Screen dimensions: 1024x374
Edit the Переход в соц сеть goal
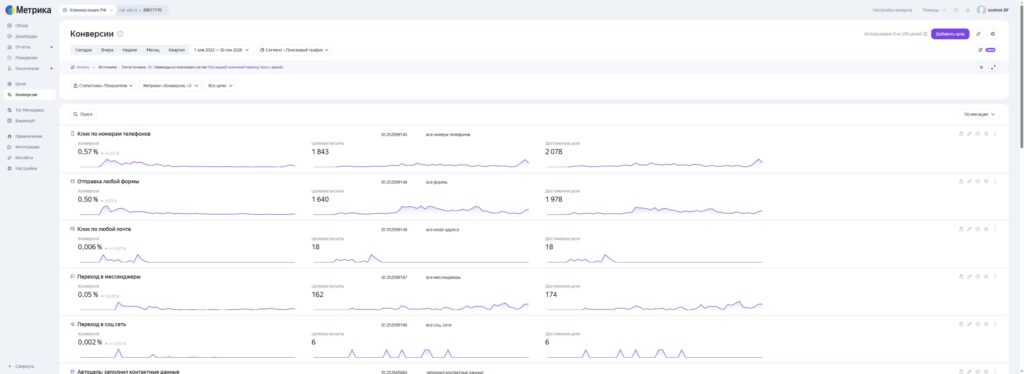[x=969, y=324]
